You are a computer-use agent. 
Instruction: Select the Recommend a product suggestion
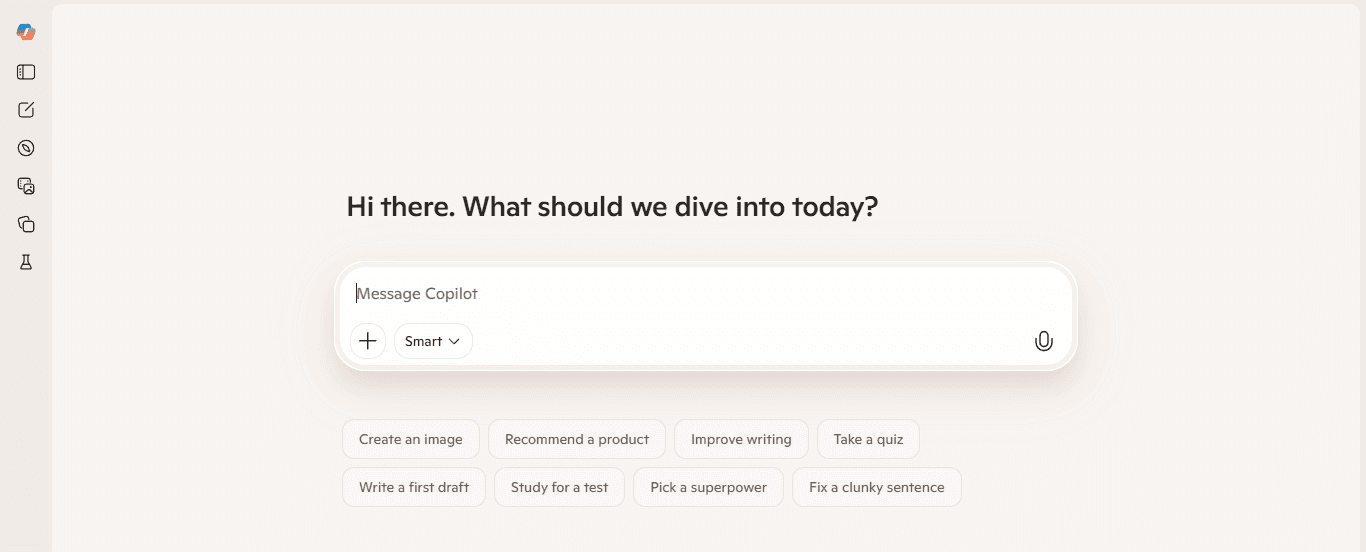tap(577, 439)
